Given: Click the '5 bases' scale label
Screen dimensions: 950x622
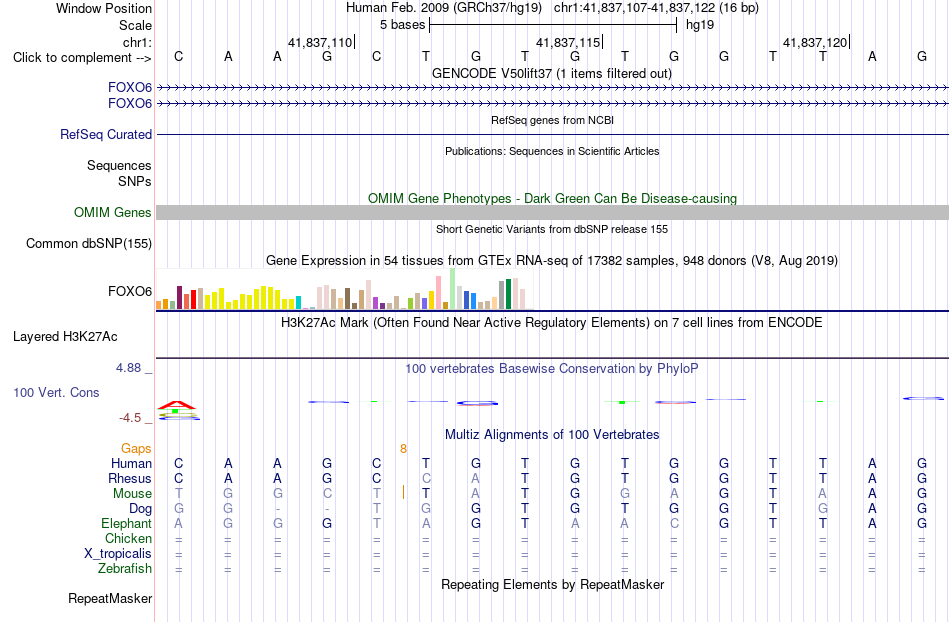Looking at the screenshot, I should [x=402, y=25].
